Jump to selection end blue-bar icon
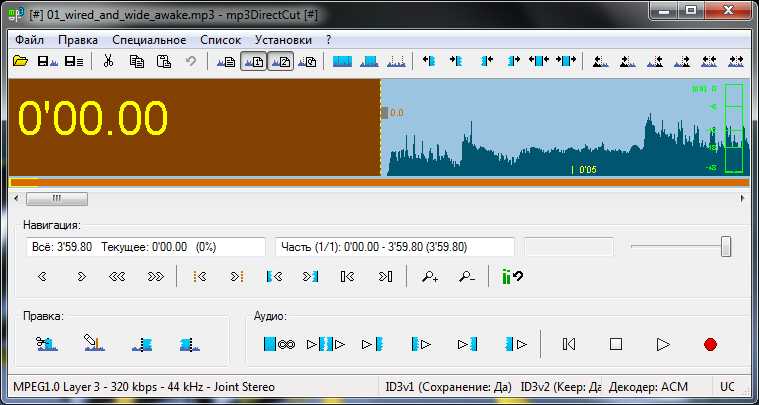 pos(311,277)
